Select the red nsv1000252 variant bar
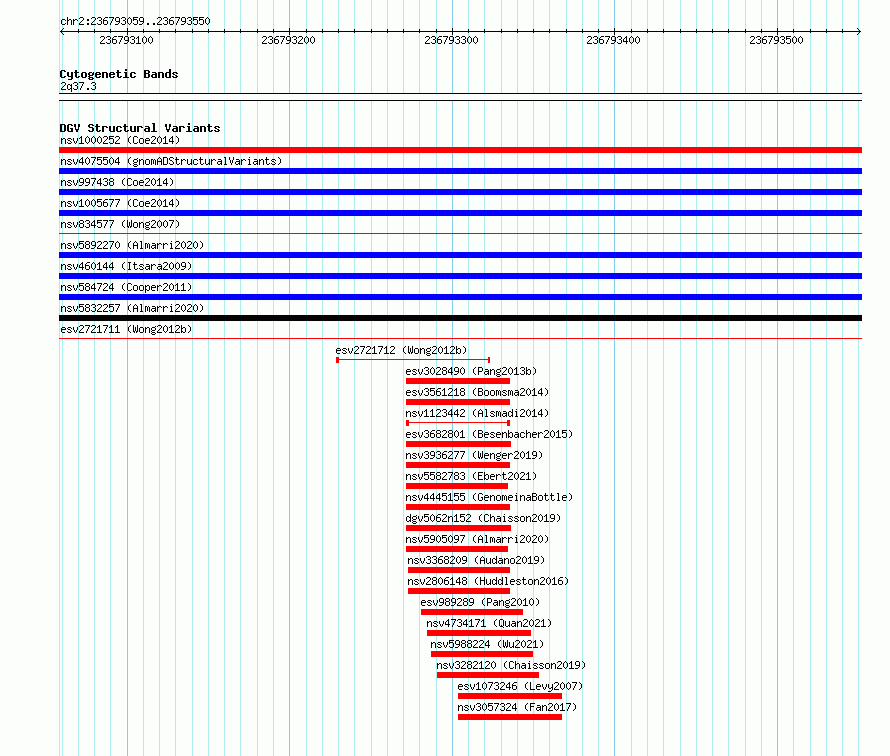 460,150
